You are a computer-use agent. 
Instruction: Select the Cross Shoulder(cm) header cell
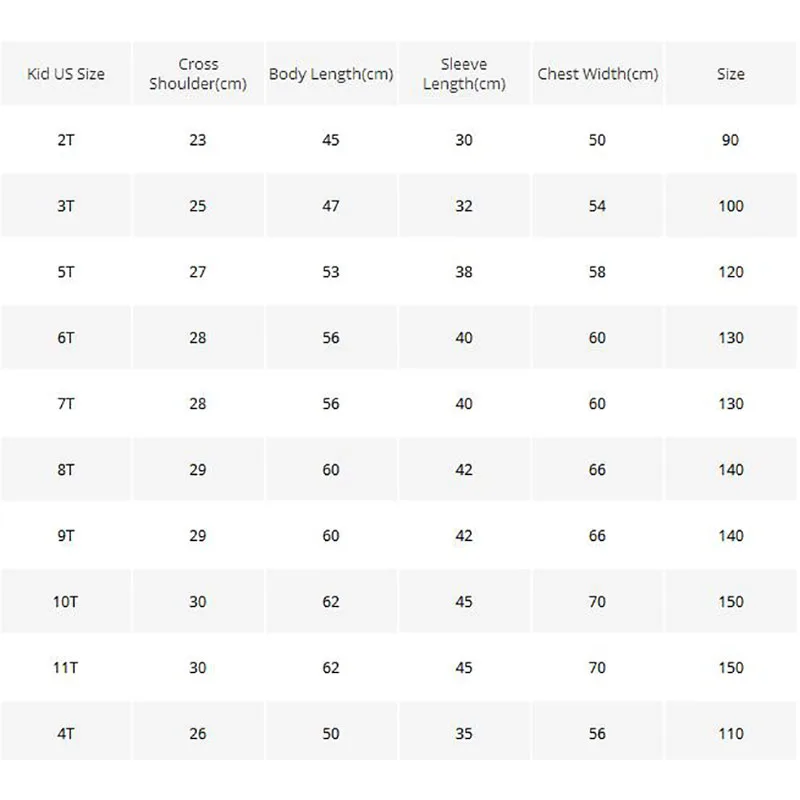(x=198, y=74)
